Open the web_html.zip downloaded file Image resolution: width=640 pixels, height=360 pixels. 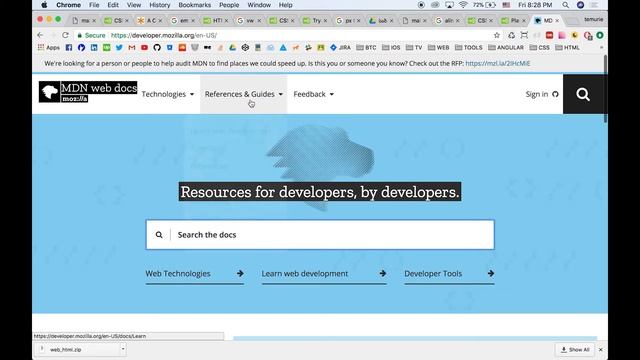(78, 349)
